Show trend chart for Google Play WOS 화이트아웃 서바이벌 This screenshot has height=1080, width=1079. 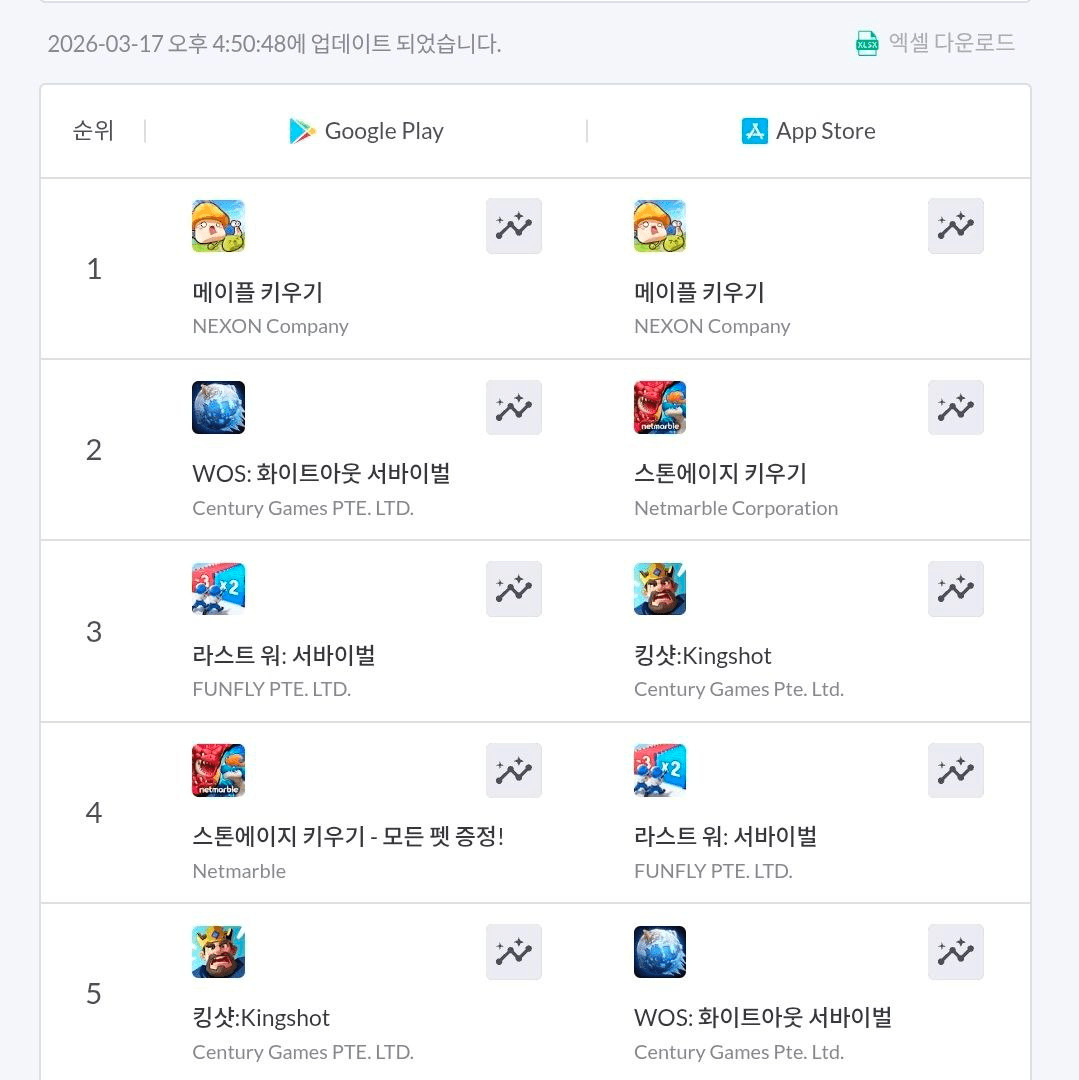click(514, 408)
